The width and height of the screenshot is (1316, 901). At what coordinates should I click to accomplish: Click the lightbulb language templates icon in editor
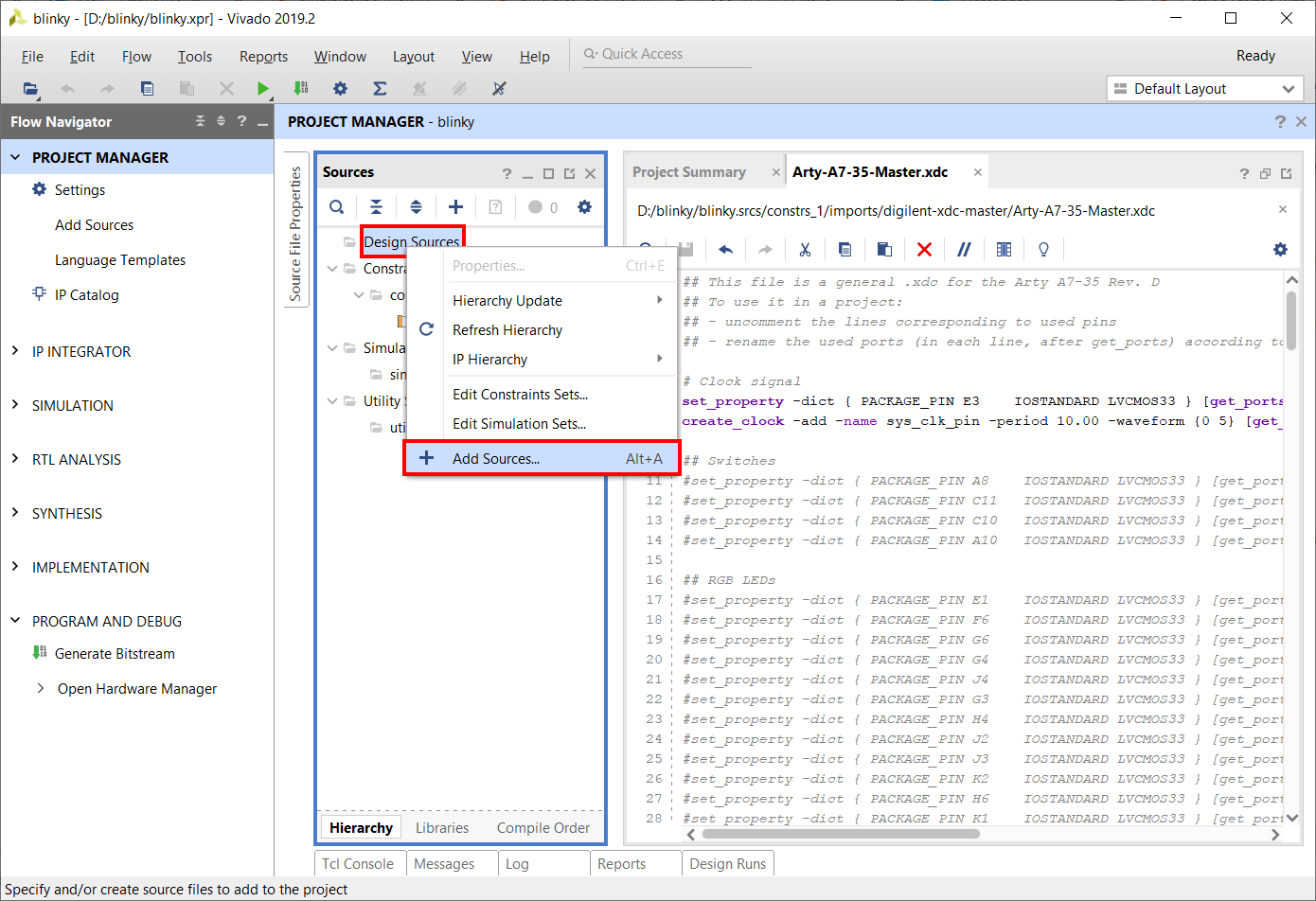(1043, 249)
